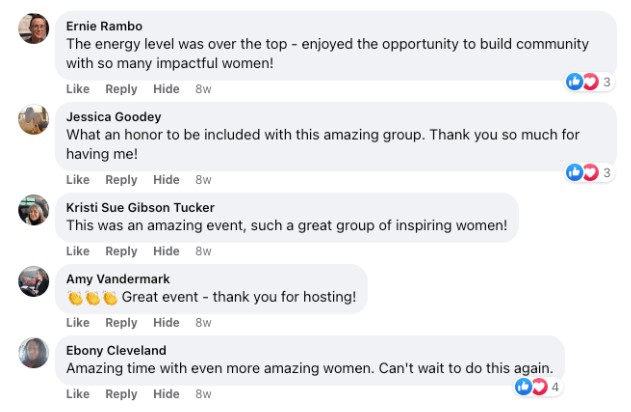Viewport: 631px width, 412px height.
Task: Open Ernie Rambo name link
Action: tap(104, 26)
